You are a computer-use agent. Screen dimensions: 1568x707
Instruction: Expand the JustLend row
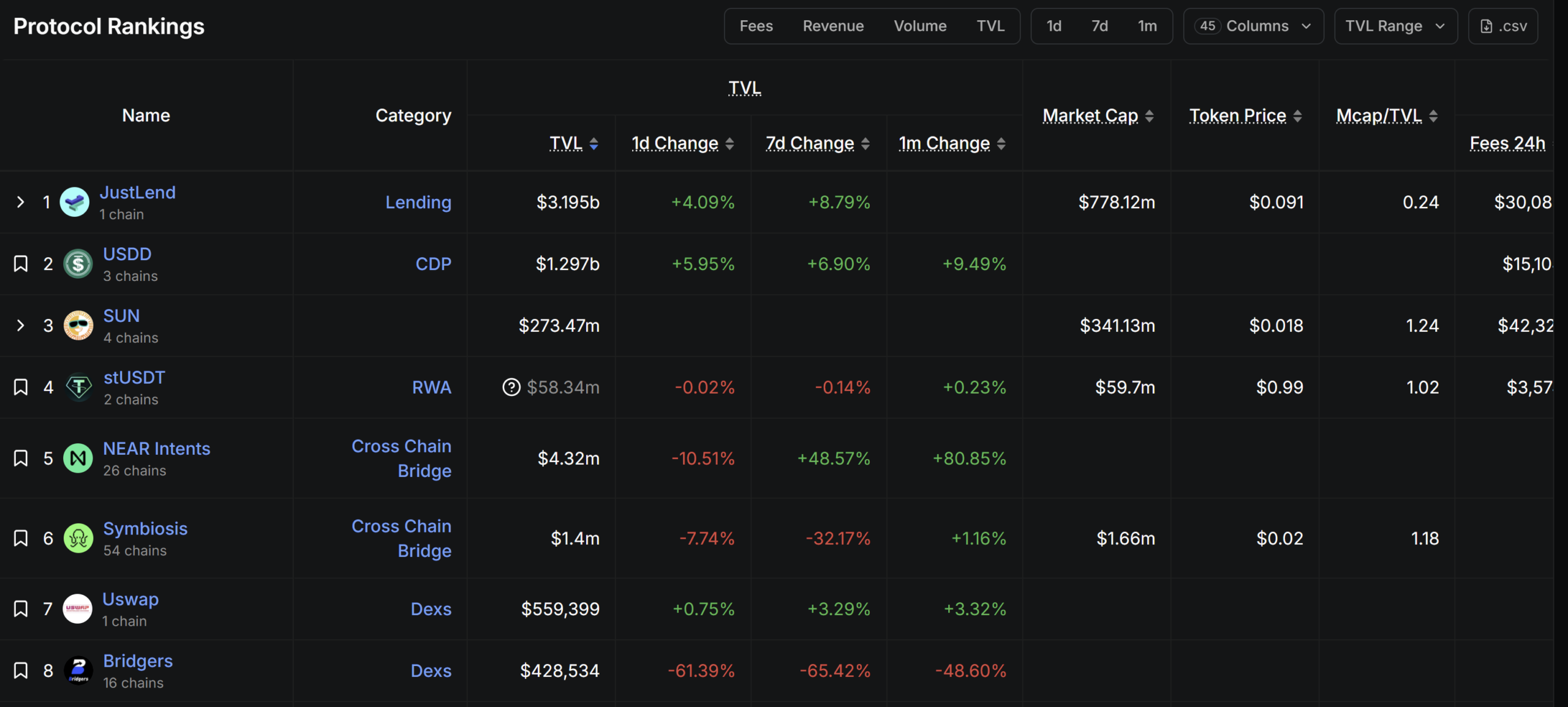[20, 202]
